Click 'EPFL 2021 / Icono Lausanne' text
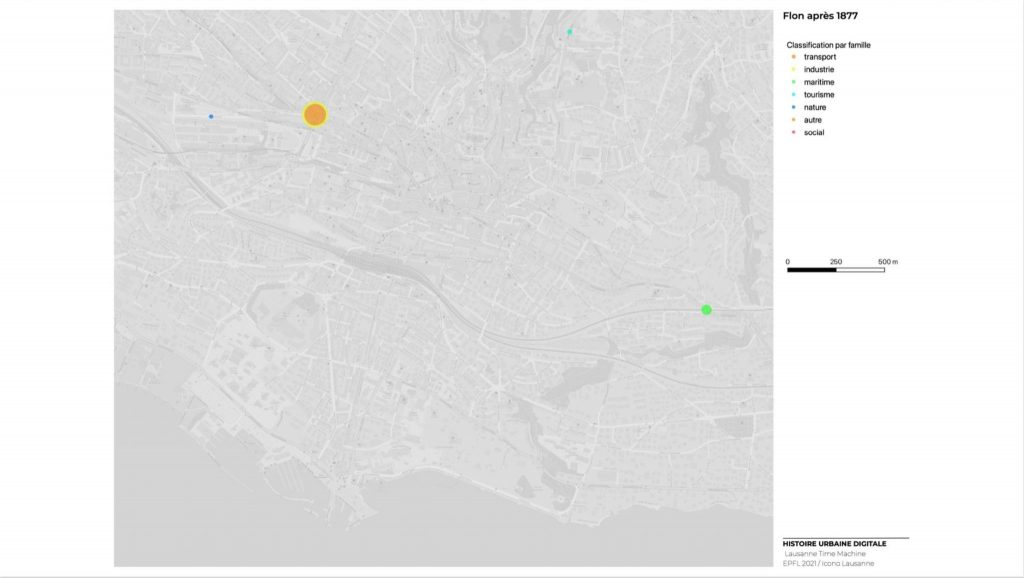 coord(829,564)
